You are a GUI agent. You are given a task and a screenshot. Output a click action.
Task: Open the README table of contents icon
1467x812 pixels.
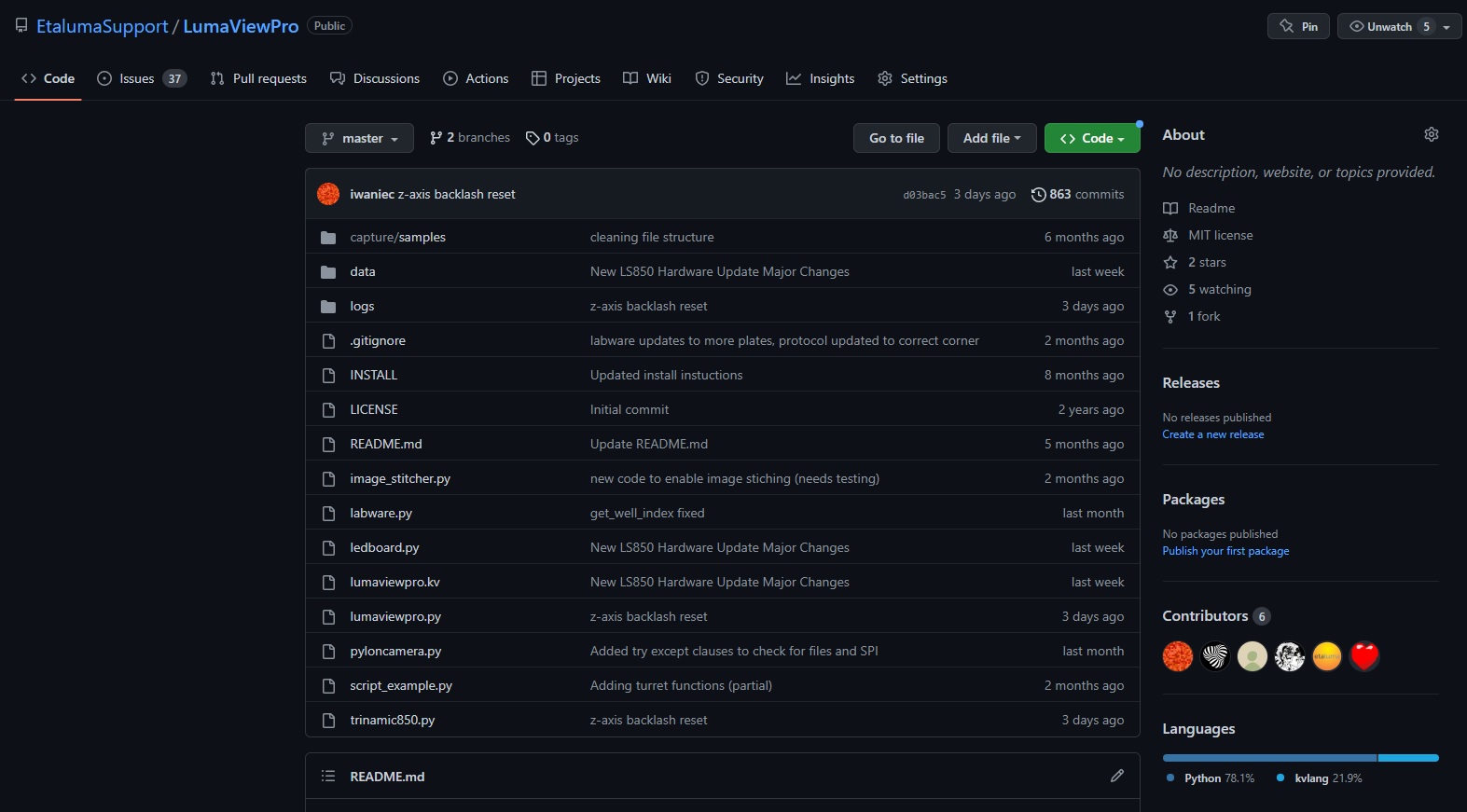tap(328, 776)
